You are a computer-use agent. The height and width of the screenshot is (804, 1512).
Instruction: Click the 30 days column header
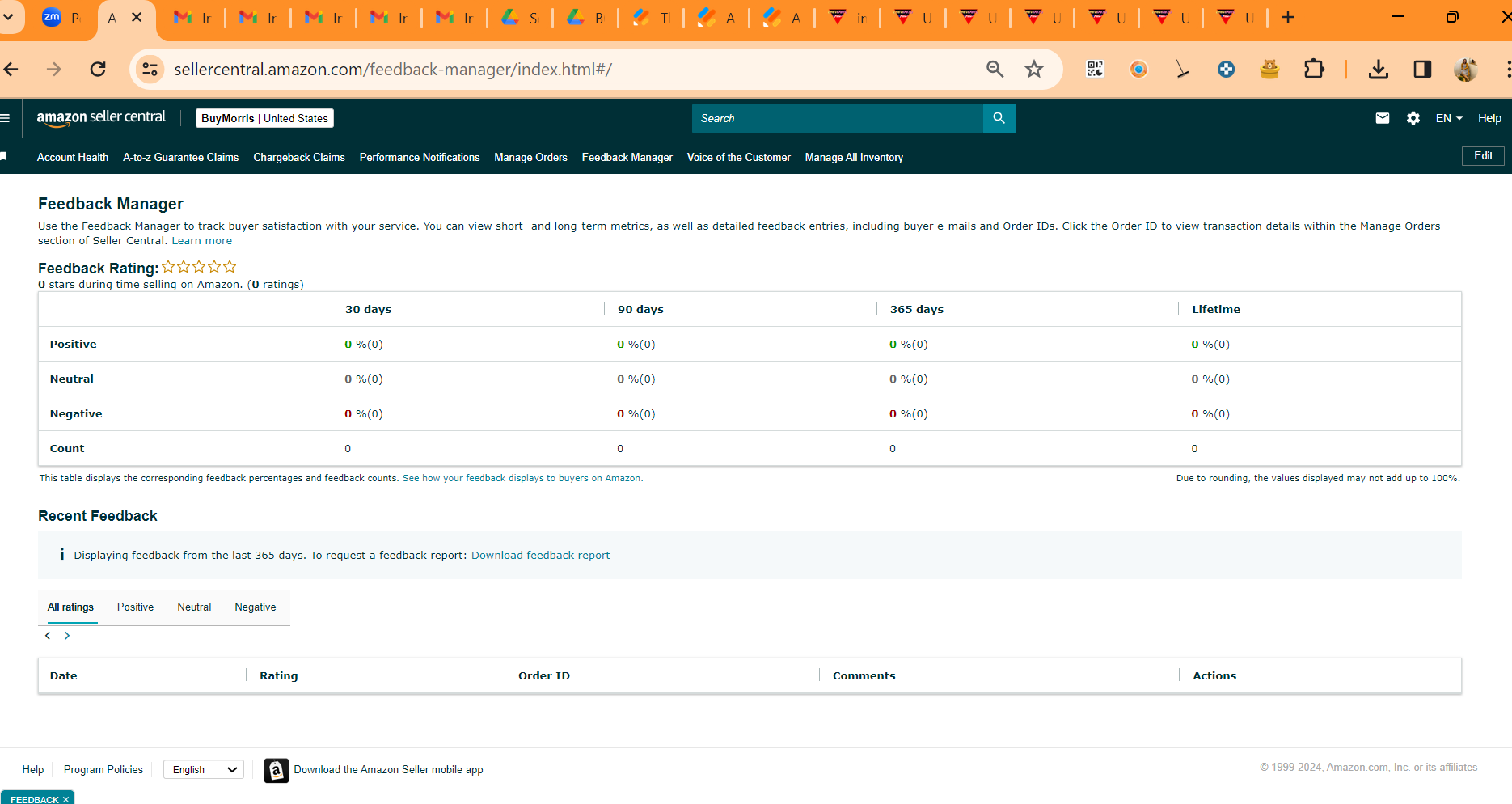click(368, 310)
